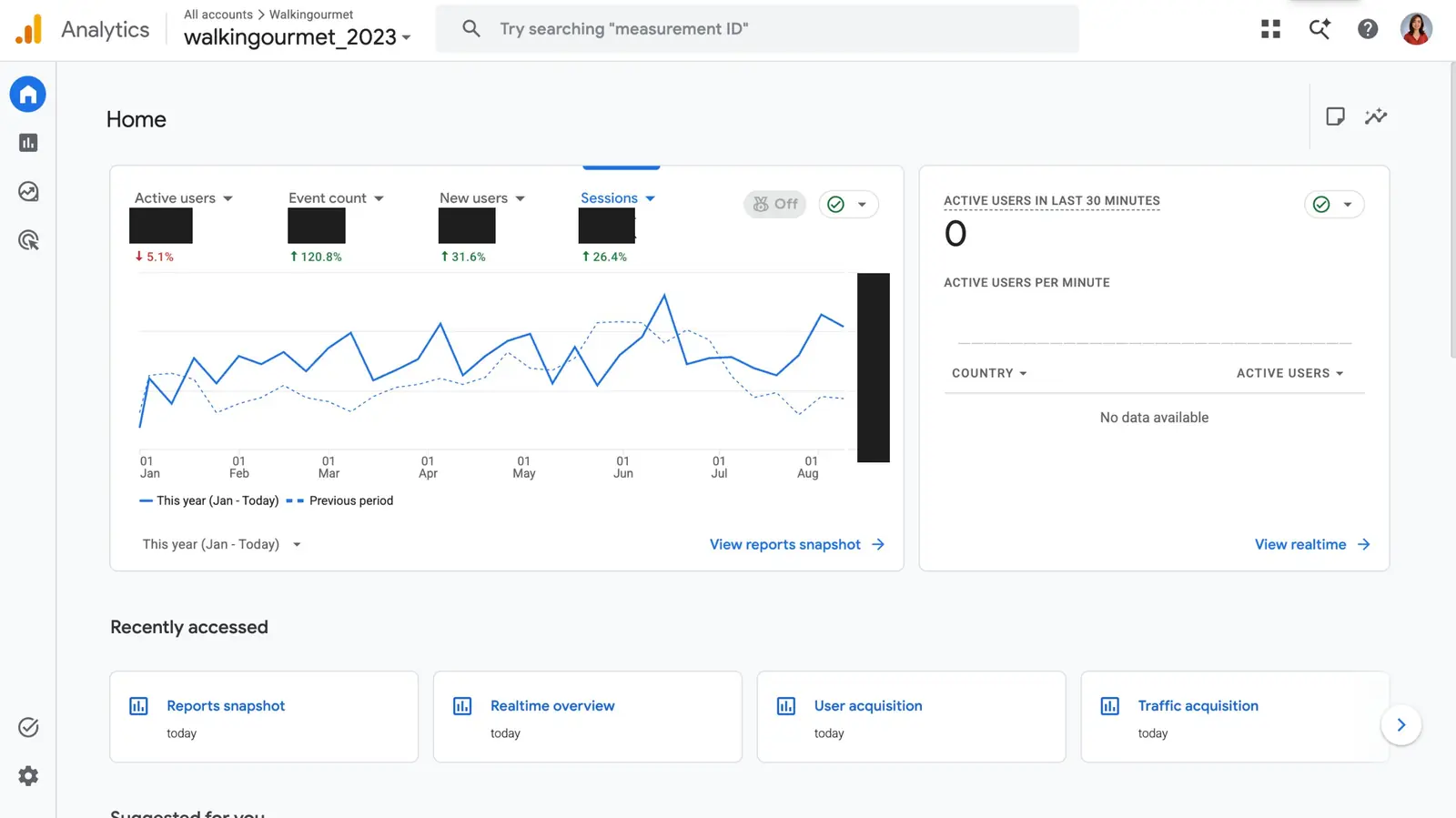
Task: Expand the Active users metric dropdown
Action: tap(184, 198)
